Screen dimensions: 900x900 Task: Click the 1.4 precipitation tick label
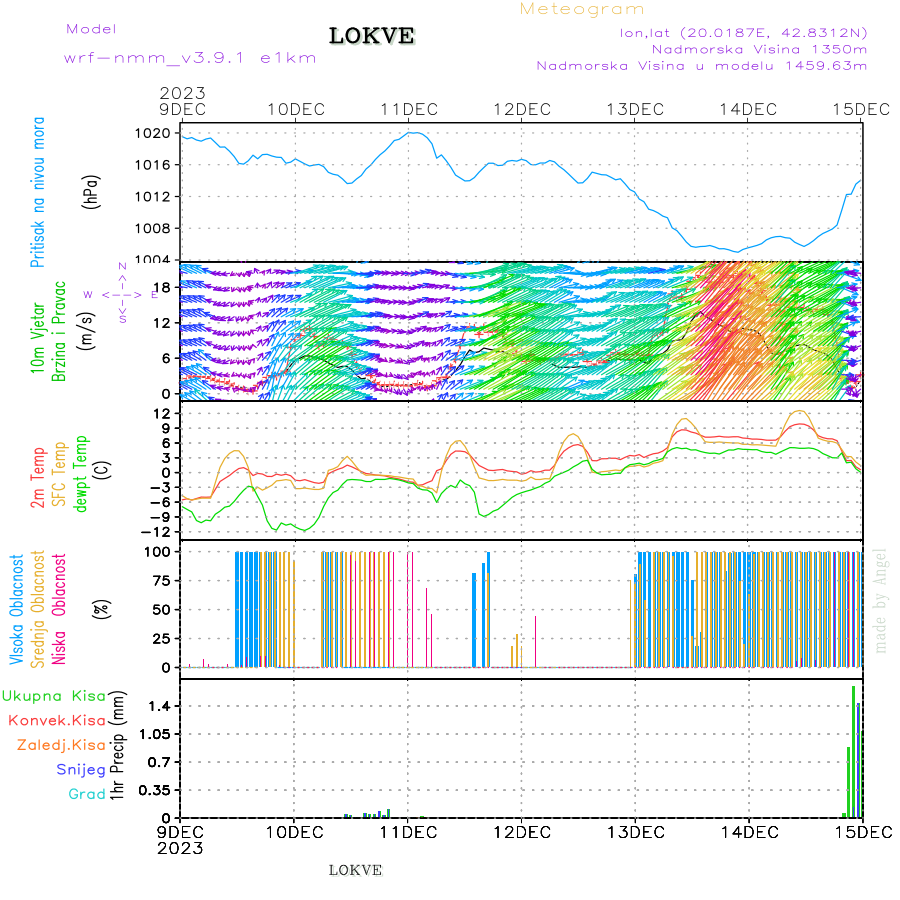(x=160, y=707)
